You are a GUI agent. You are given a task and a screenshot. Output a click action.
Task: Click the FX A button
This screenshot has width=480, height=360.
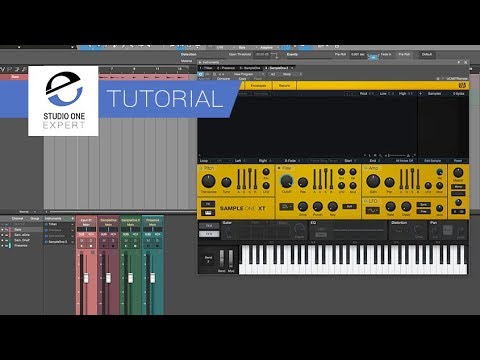(209, 226)
